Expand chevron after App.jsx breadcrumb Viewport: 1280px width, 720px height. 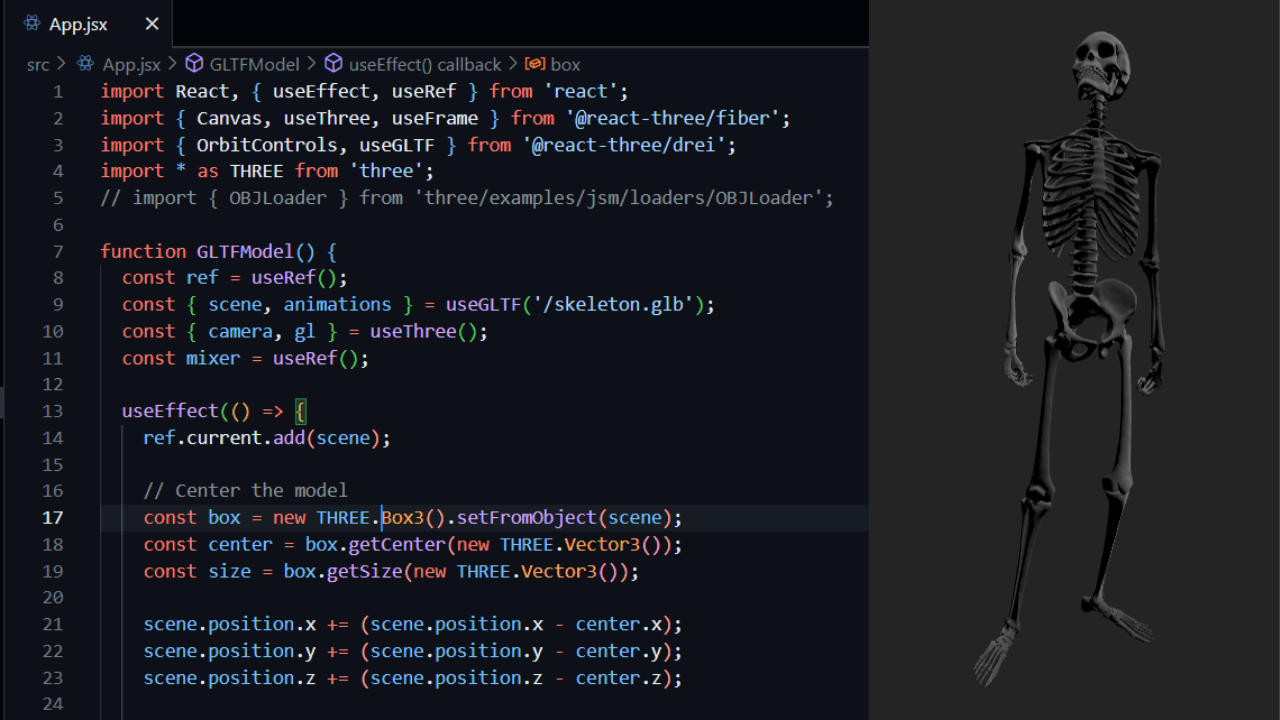172,64
